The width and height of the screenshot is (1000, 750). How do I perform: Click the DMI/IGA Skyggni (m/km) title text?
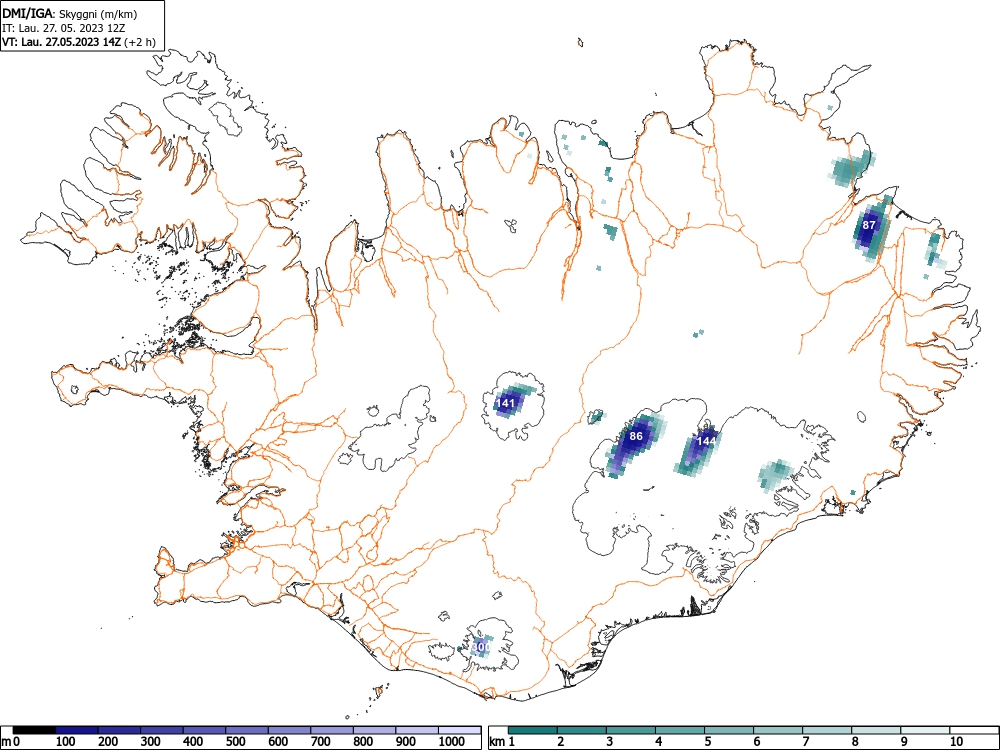[x=70, y=13]
